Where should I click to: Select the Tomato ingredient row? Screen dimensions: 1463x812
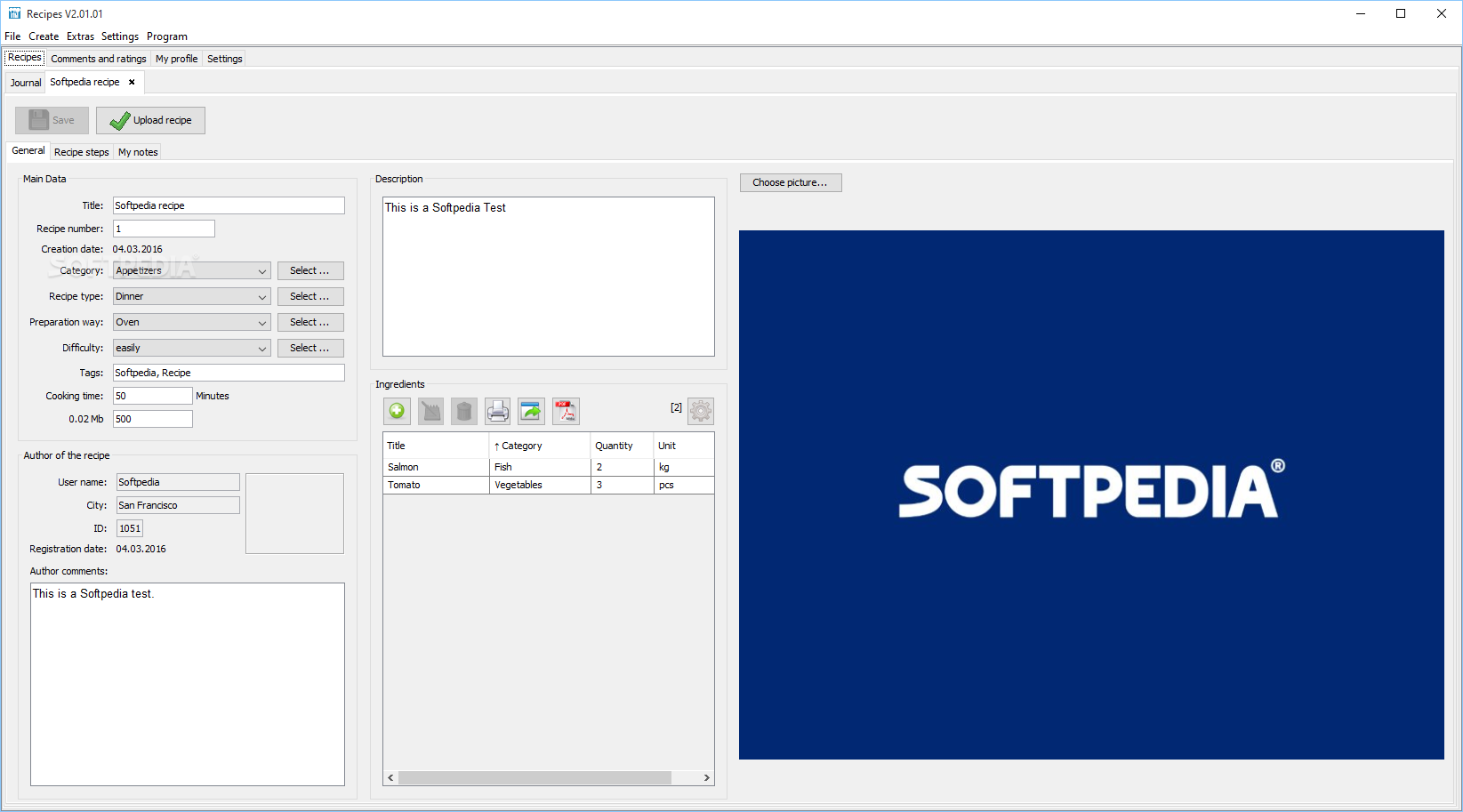(x=549, y=485)
